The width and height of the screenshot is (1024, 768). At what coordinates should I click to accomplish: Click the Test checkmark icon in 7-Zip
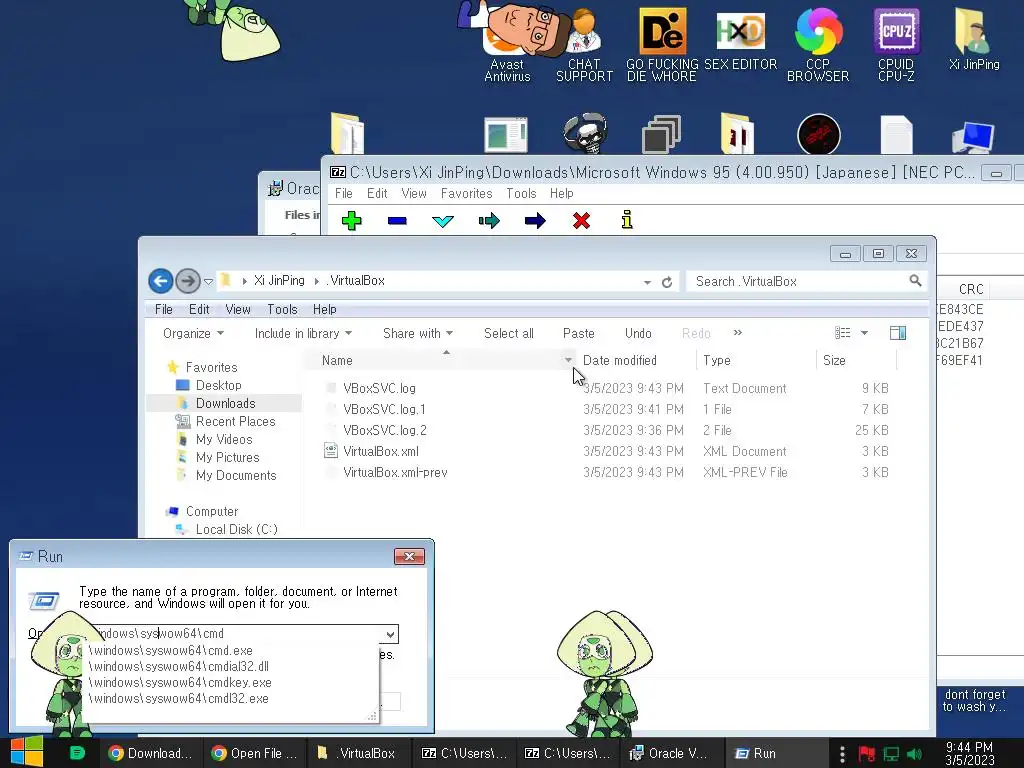pos(443,221)
